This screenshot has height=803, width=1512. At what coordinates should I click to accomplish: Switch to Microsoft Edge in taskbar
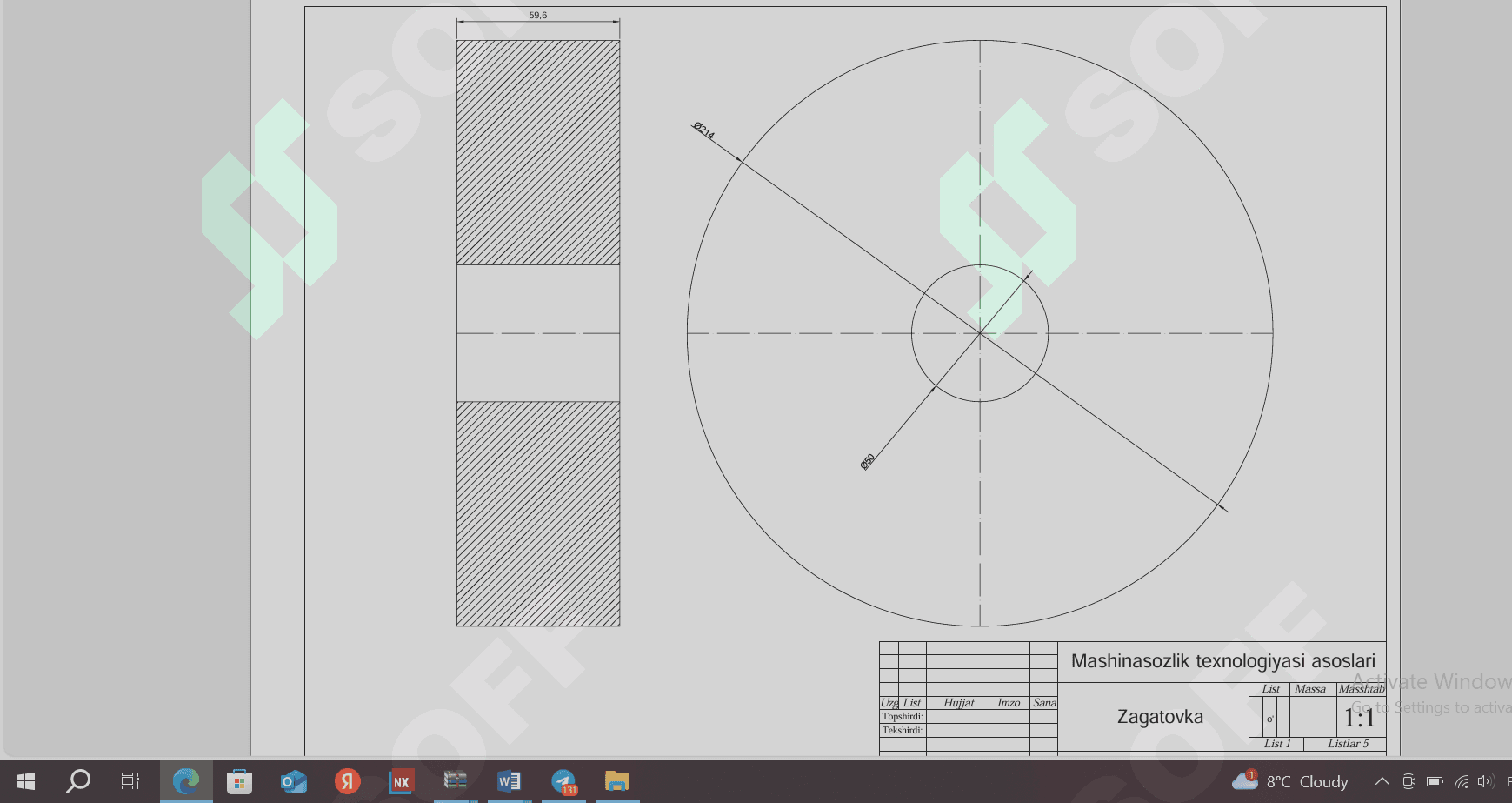tap(186, 781)
